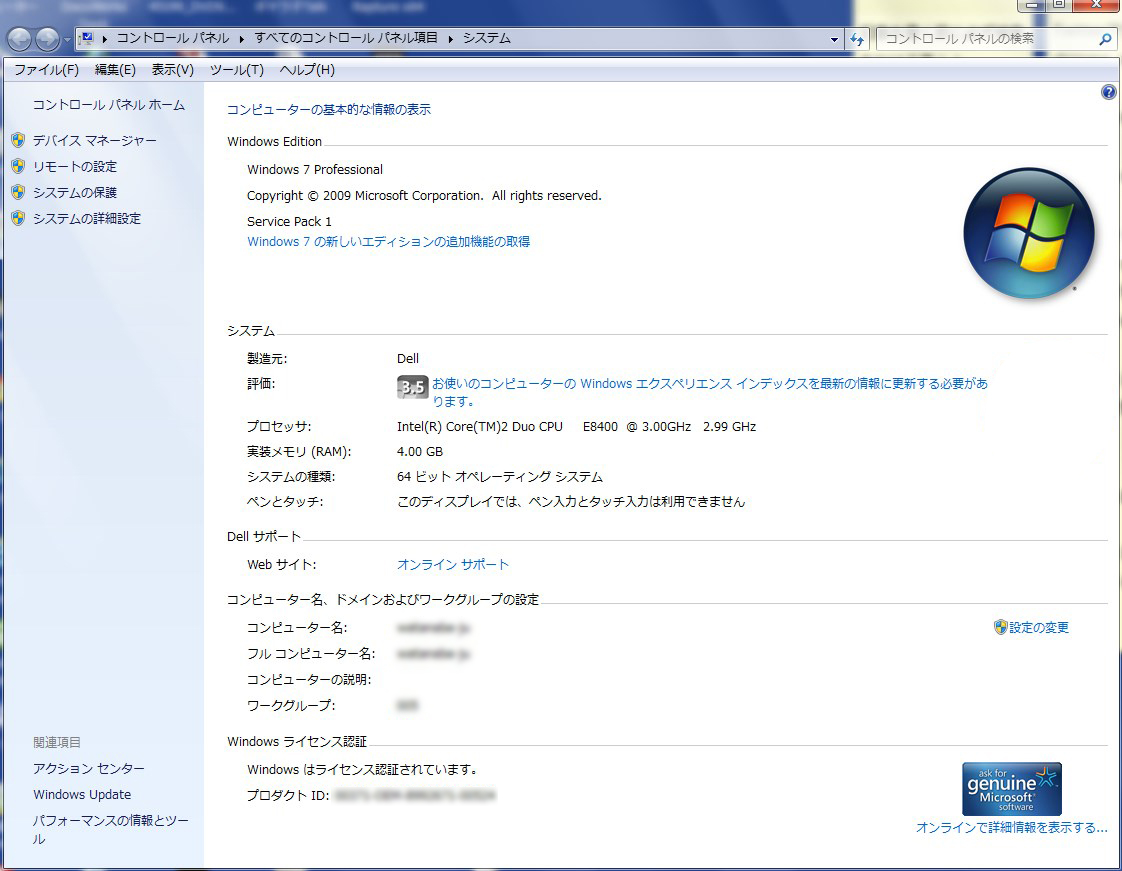
Task: Click the computer icon in address bar
Action: (x=86, y=38)
